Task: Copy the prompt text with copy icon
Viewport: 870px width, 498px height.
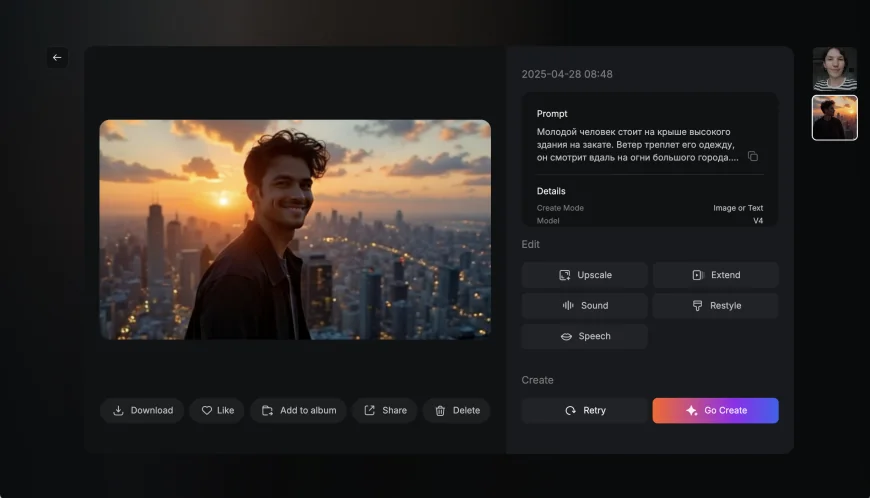Action: (x=753, y=157)
